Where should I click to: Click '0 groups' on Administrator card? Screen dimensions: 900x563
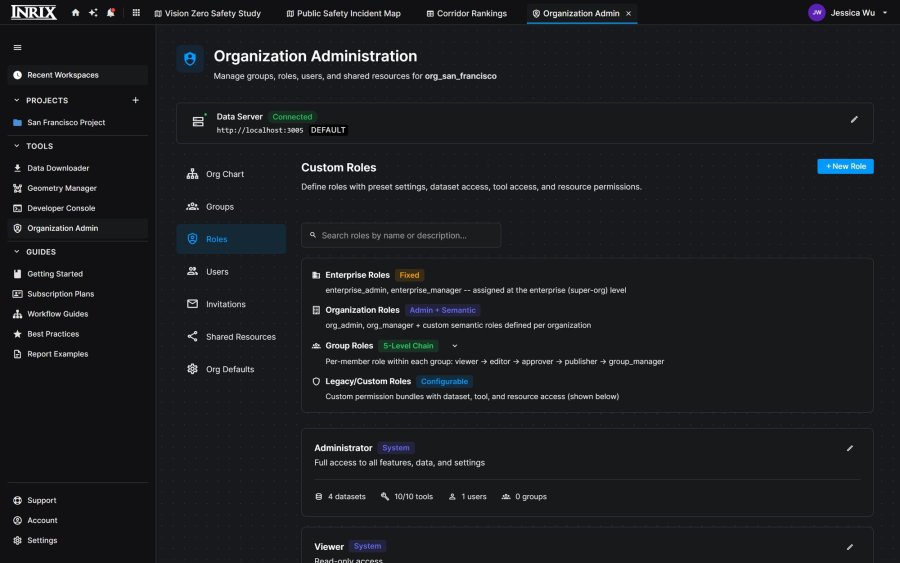click(x=524, y=497)
